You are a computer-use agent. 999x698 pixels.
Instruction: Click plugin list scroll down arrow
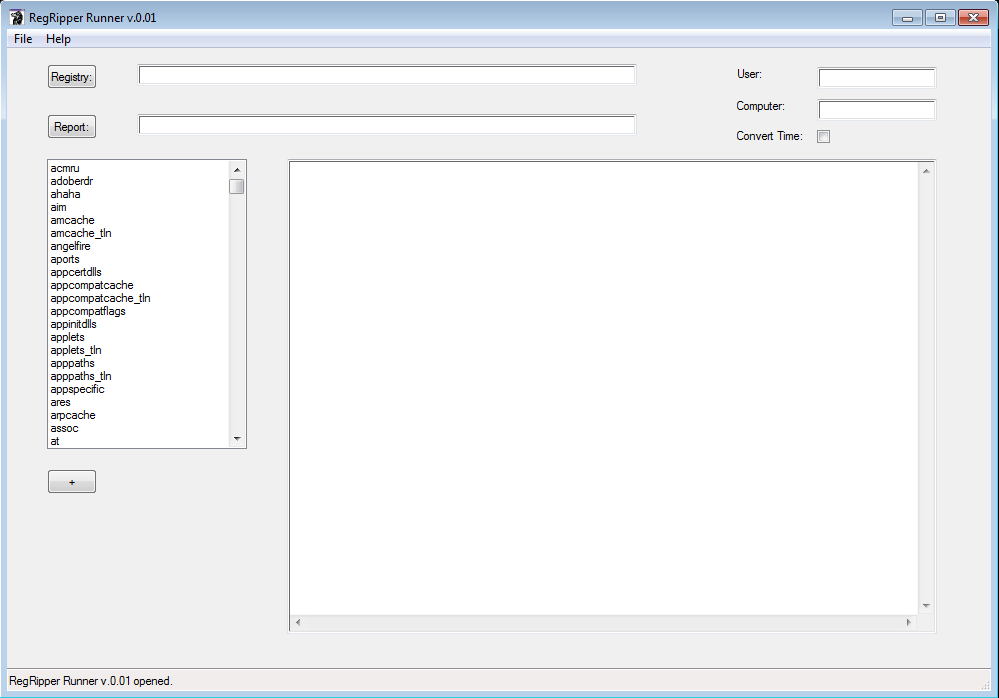(x=237, y=439)
